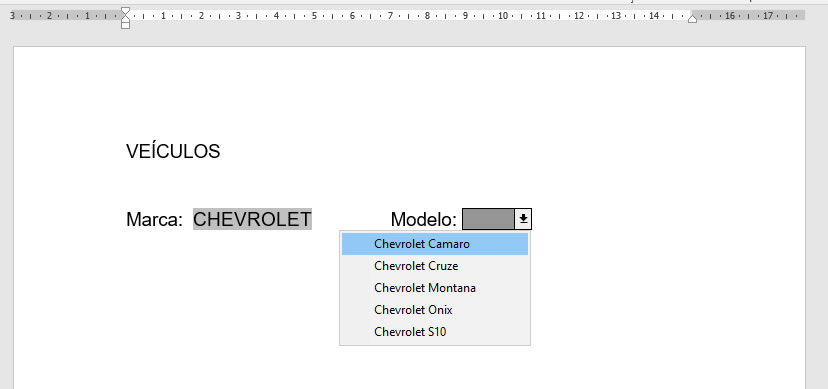This screenshot has width=828, height=389.
Task: Select the Chevrolet Onix option
Action: (435, 310)
